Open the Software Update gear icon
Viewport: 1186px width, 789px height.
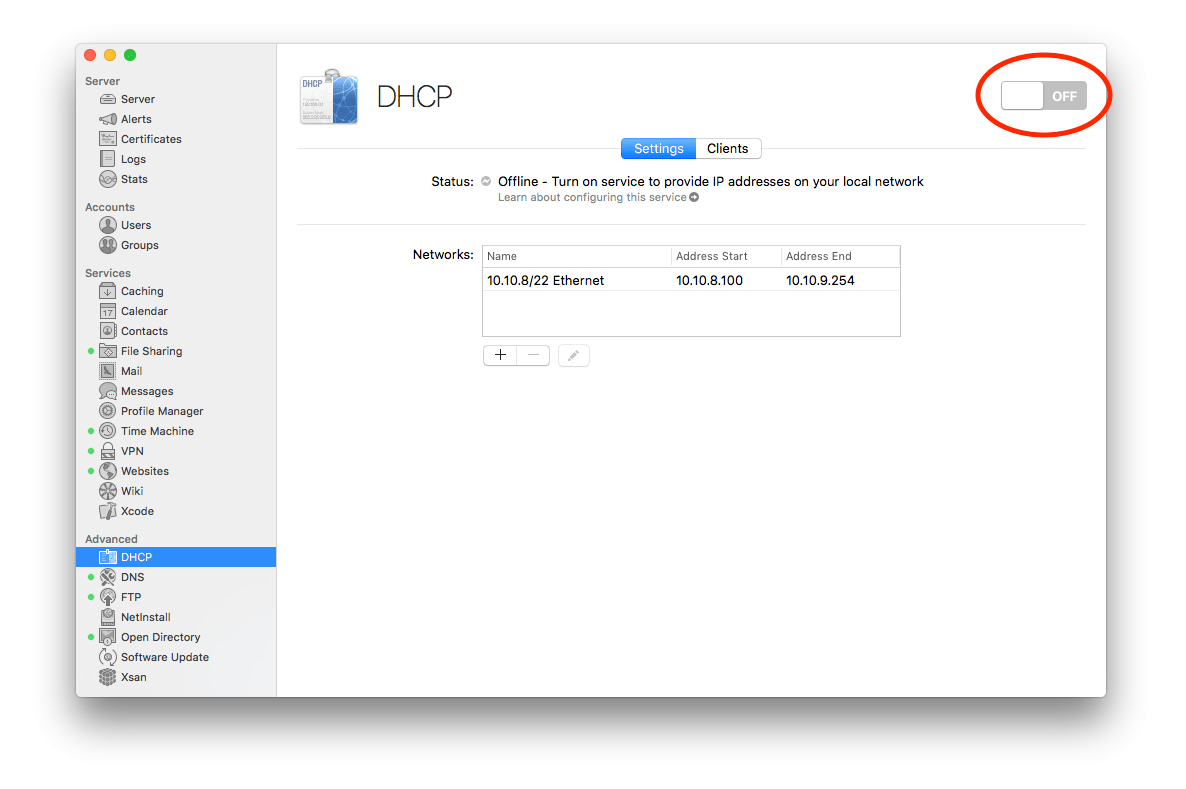pyautogui.click(x=108, y=657)
